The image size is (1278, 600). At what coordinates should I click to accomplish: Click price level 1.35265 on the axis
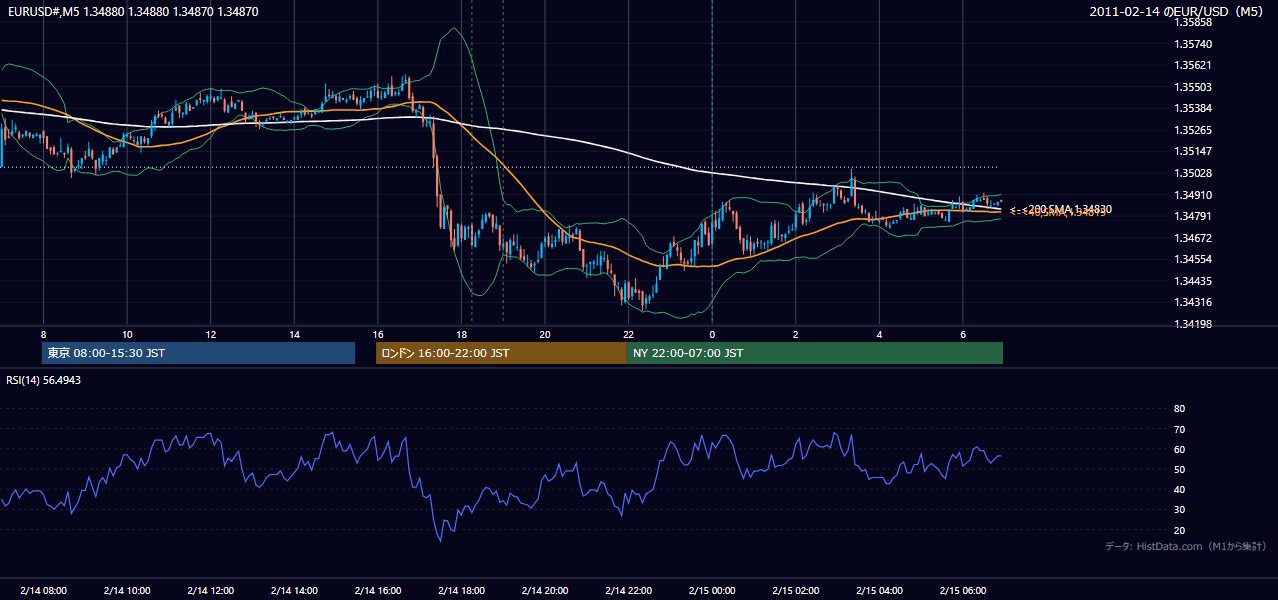(x=1195, y=130)
